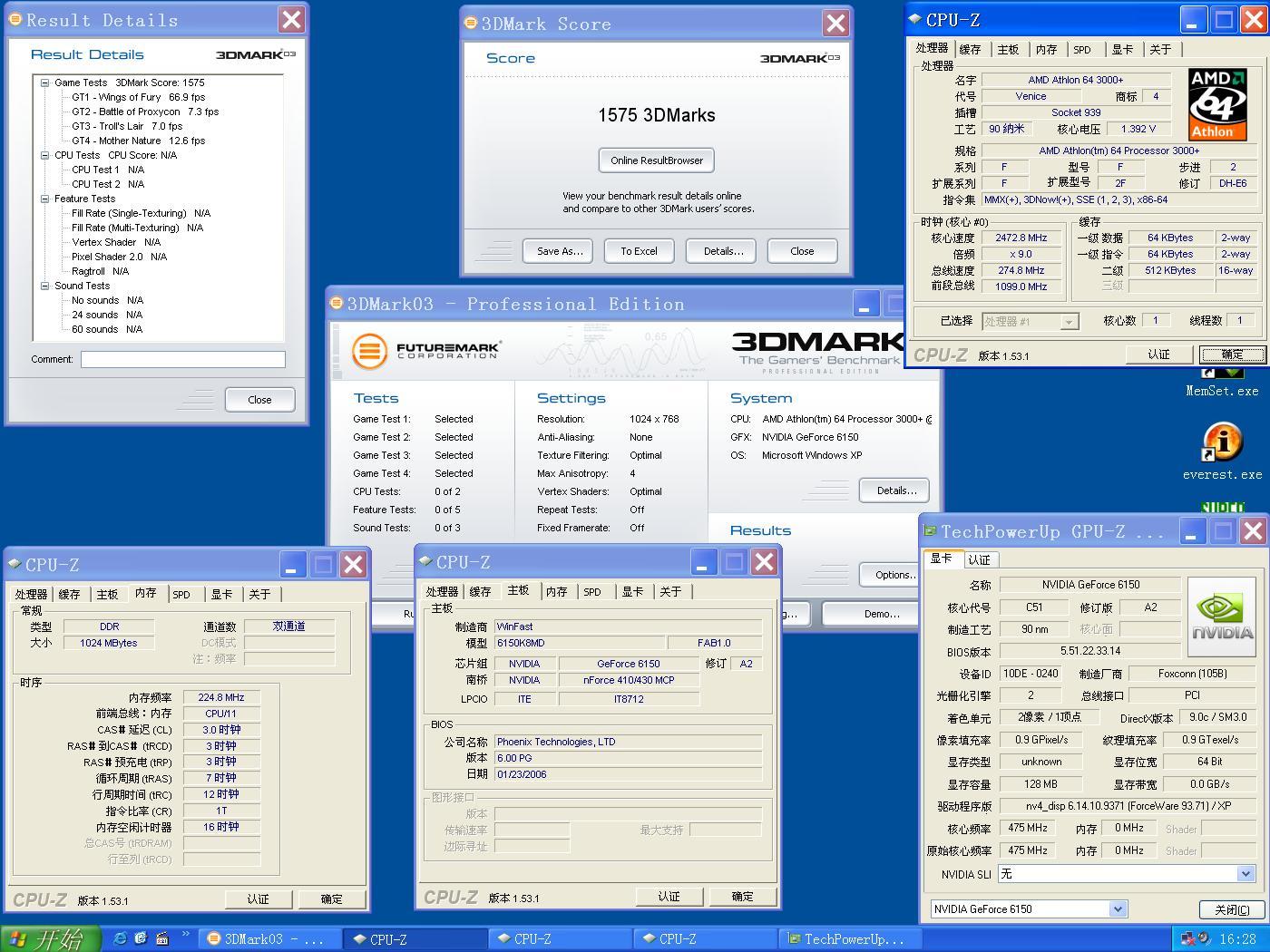The width and height of the screenshot is (1270, 952).
Task: Switch to SPD tab in CPU-Z processor window
Action: 1082,50
